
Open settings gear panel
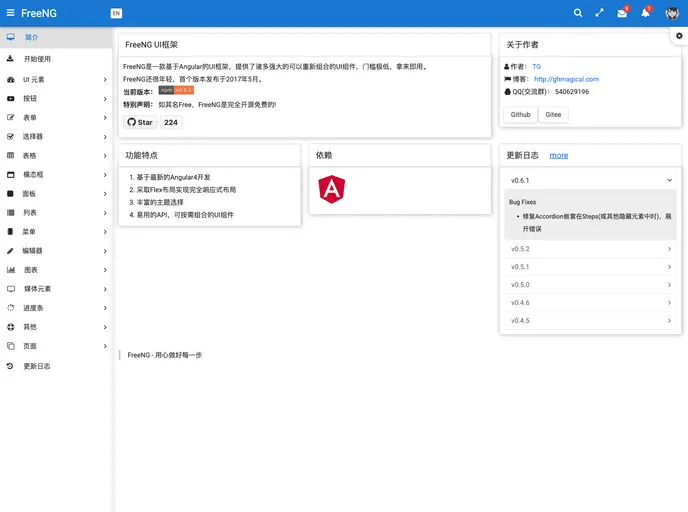(679, 36)
